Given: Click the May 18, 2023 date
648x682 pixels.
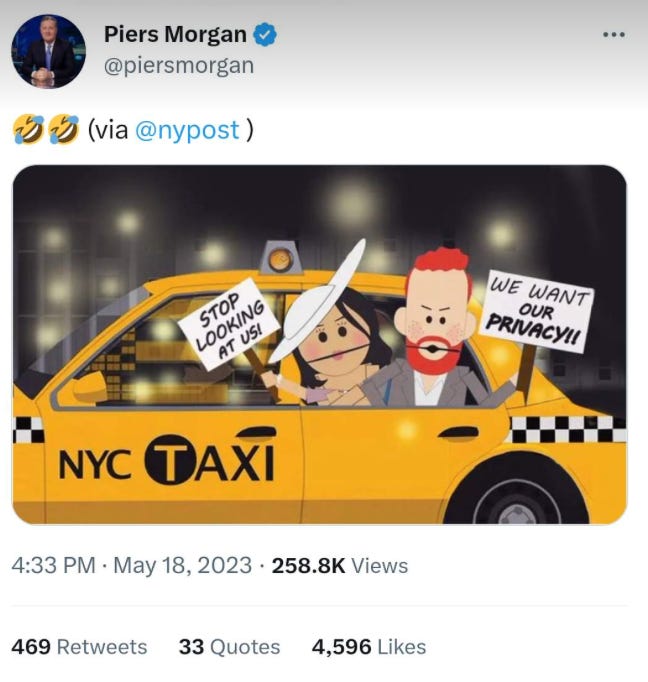Looking at the screenshot, I should coord(183,565).
